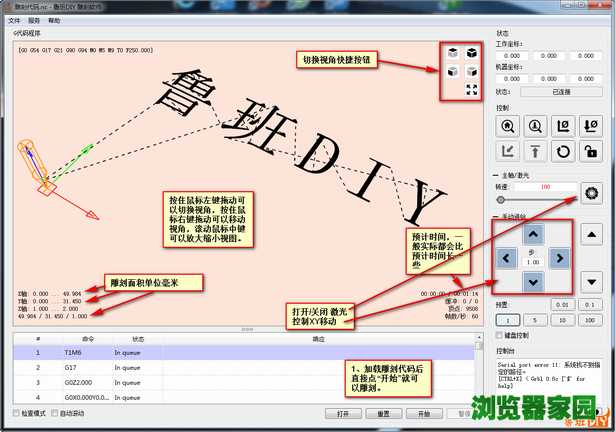Open the 文件 menu

click(12, 20)
